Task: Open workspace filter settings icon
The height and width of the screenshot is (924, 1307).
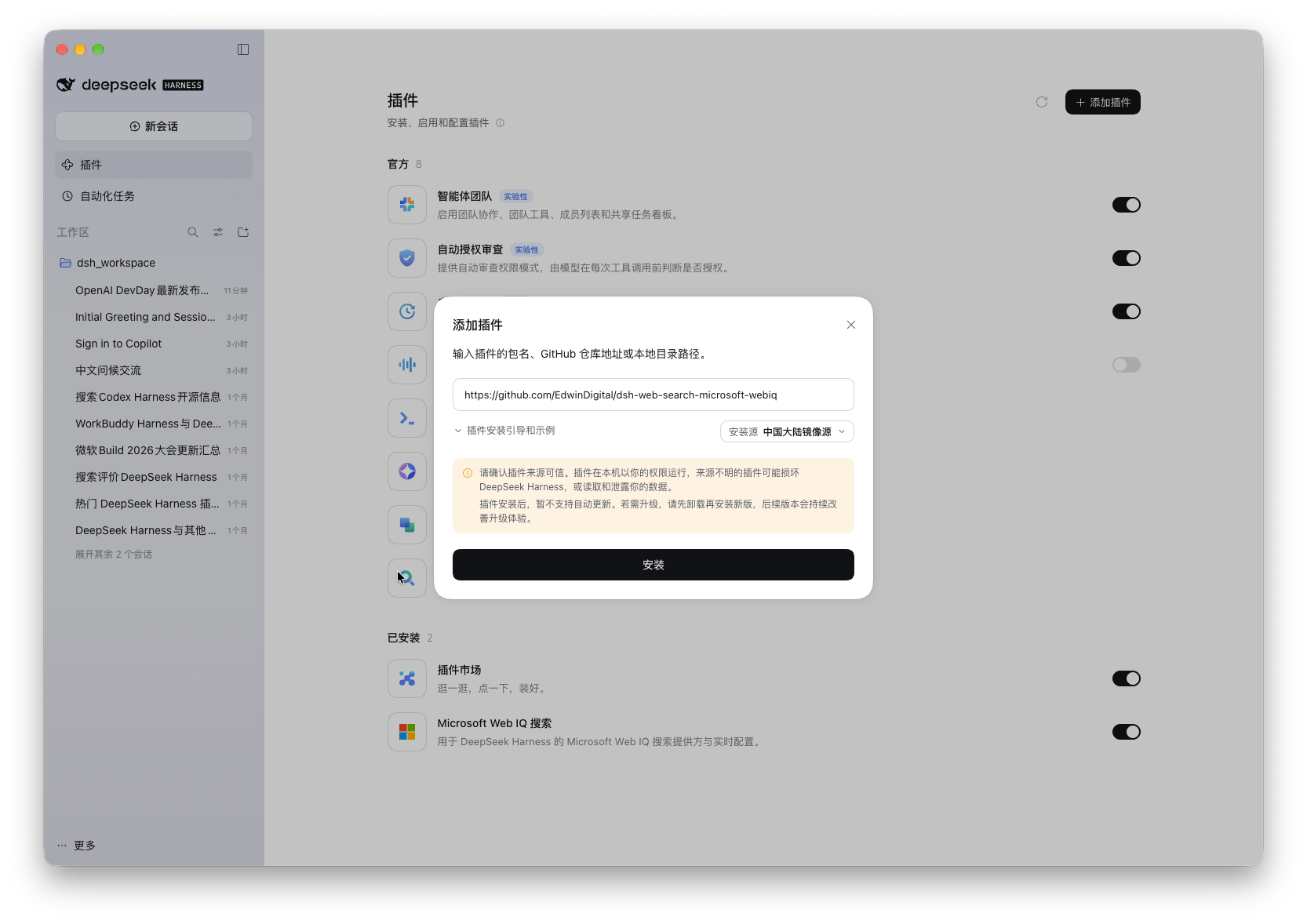Action: point(218,232)
